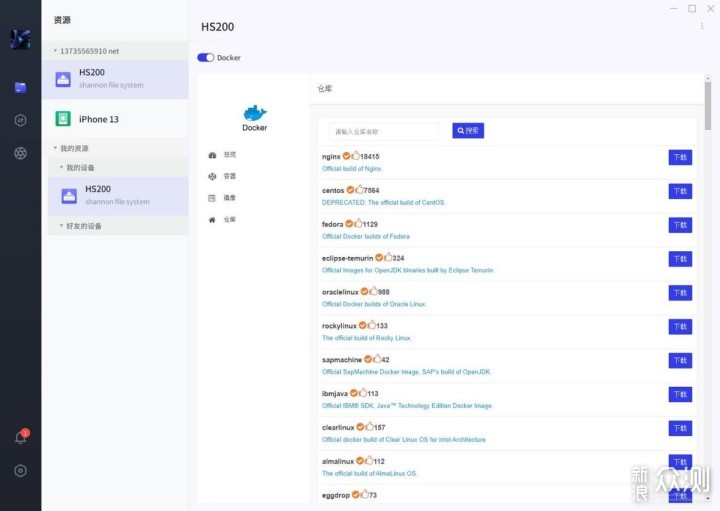The height and width of the screenshot is (511, 720).
Task: Collapse the 我的资源 section
Action: pyautogui.click(x=55, y=148)
